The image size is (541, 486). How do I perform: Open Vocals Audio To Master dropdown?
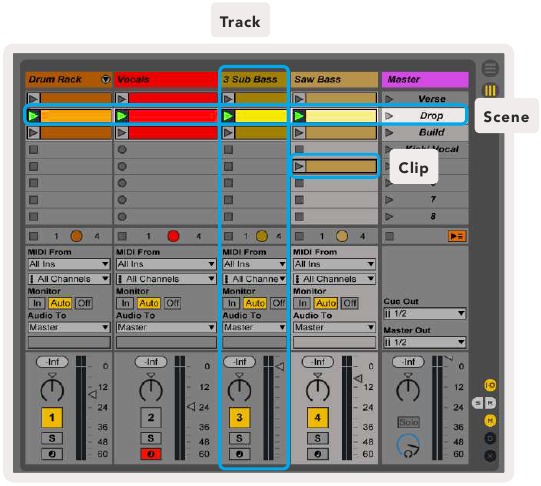point(166,327)
